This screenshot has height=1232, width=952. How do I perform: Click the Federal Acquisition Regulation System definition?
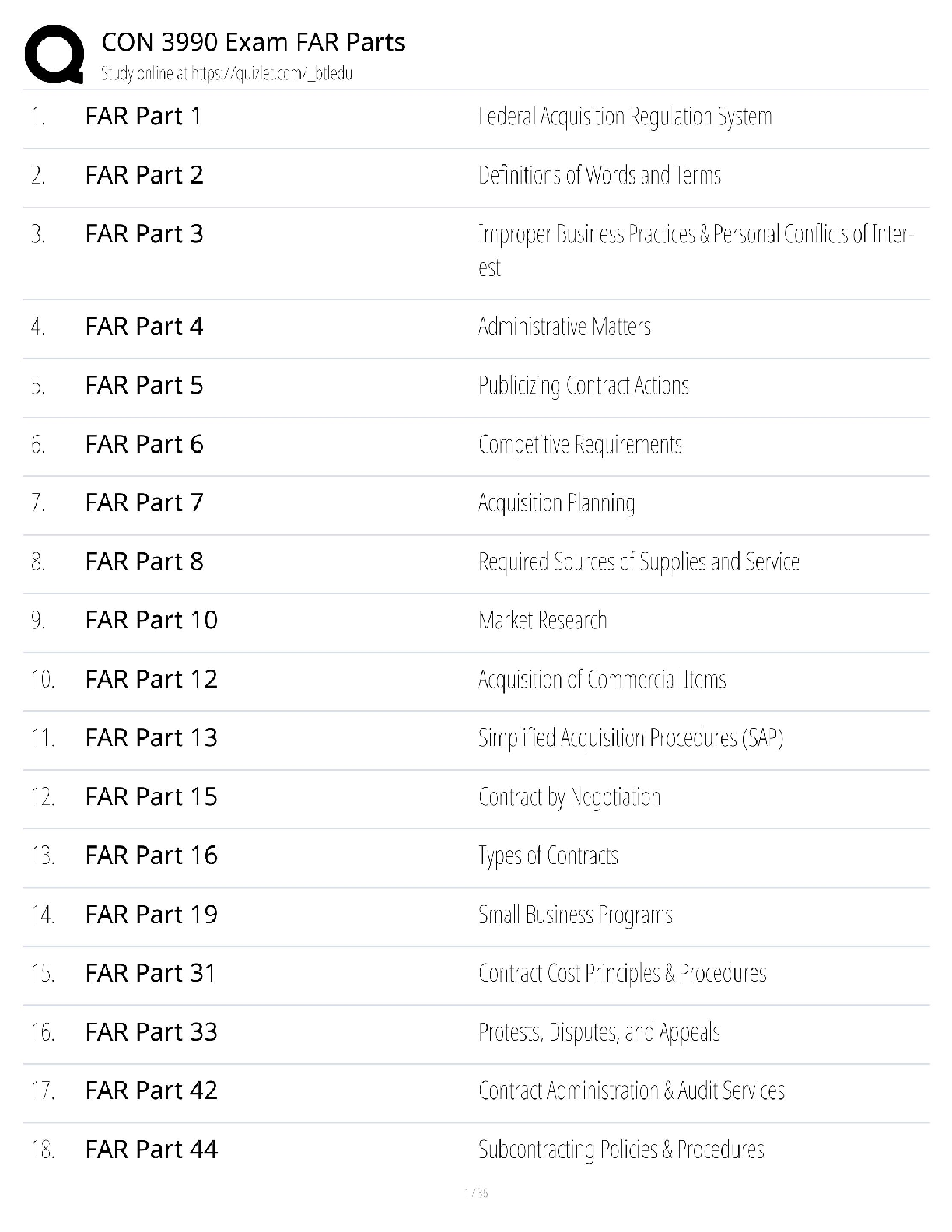coord(625,117)
